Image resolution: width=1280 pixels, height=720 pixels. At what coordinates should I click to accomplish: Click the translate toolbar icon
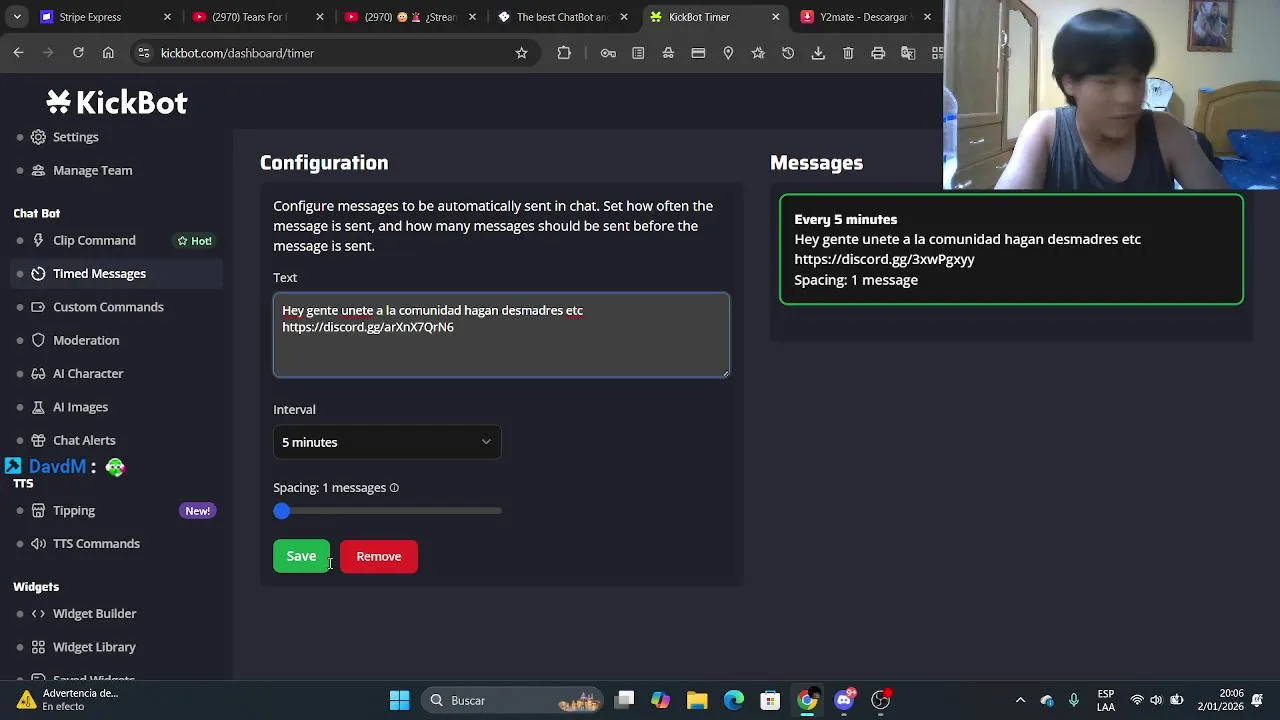tap(908, 53)
